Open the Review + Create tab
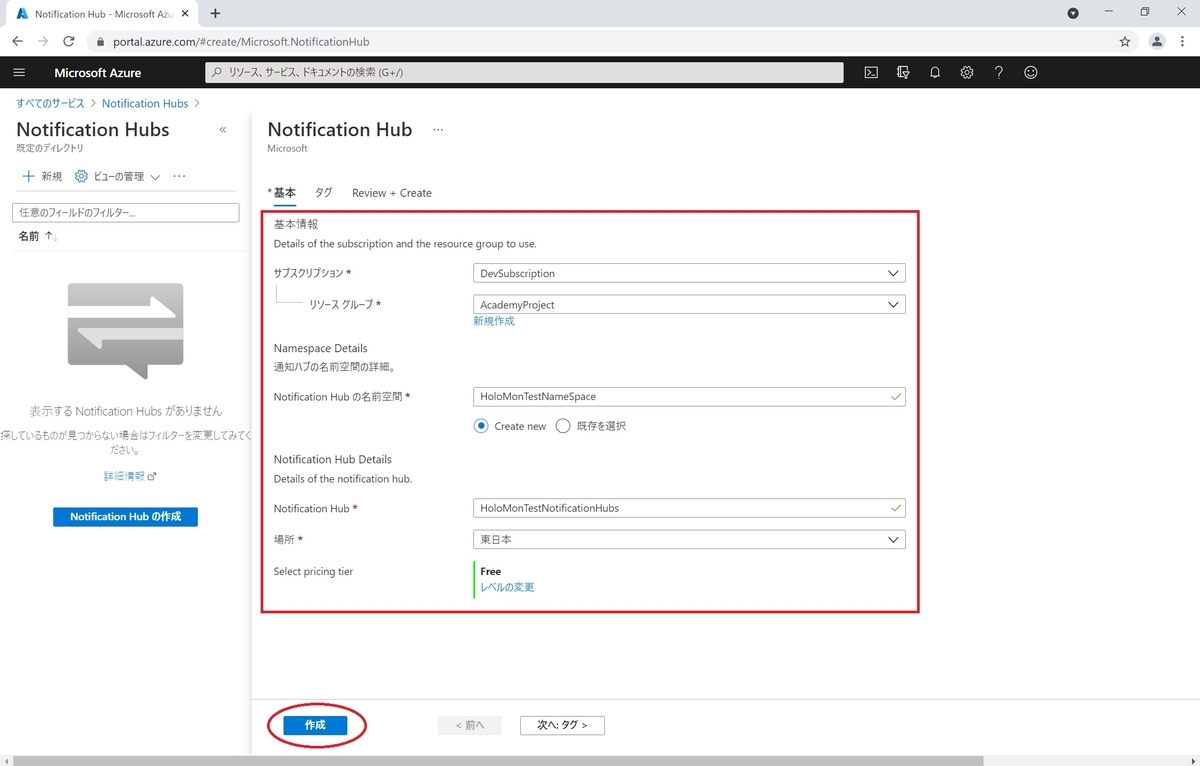The width and height of the screenshot is (1200, 766). (391, 192)
